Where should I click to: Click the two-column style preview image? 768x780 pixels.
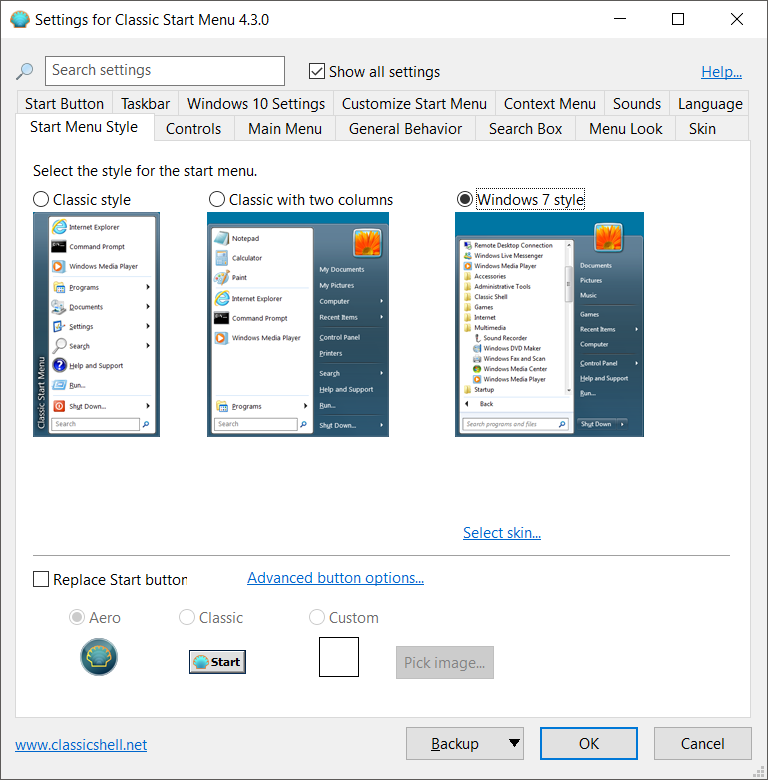coord(298,324)
